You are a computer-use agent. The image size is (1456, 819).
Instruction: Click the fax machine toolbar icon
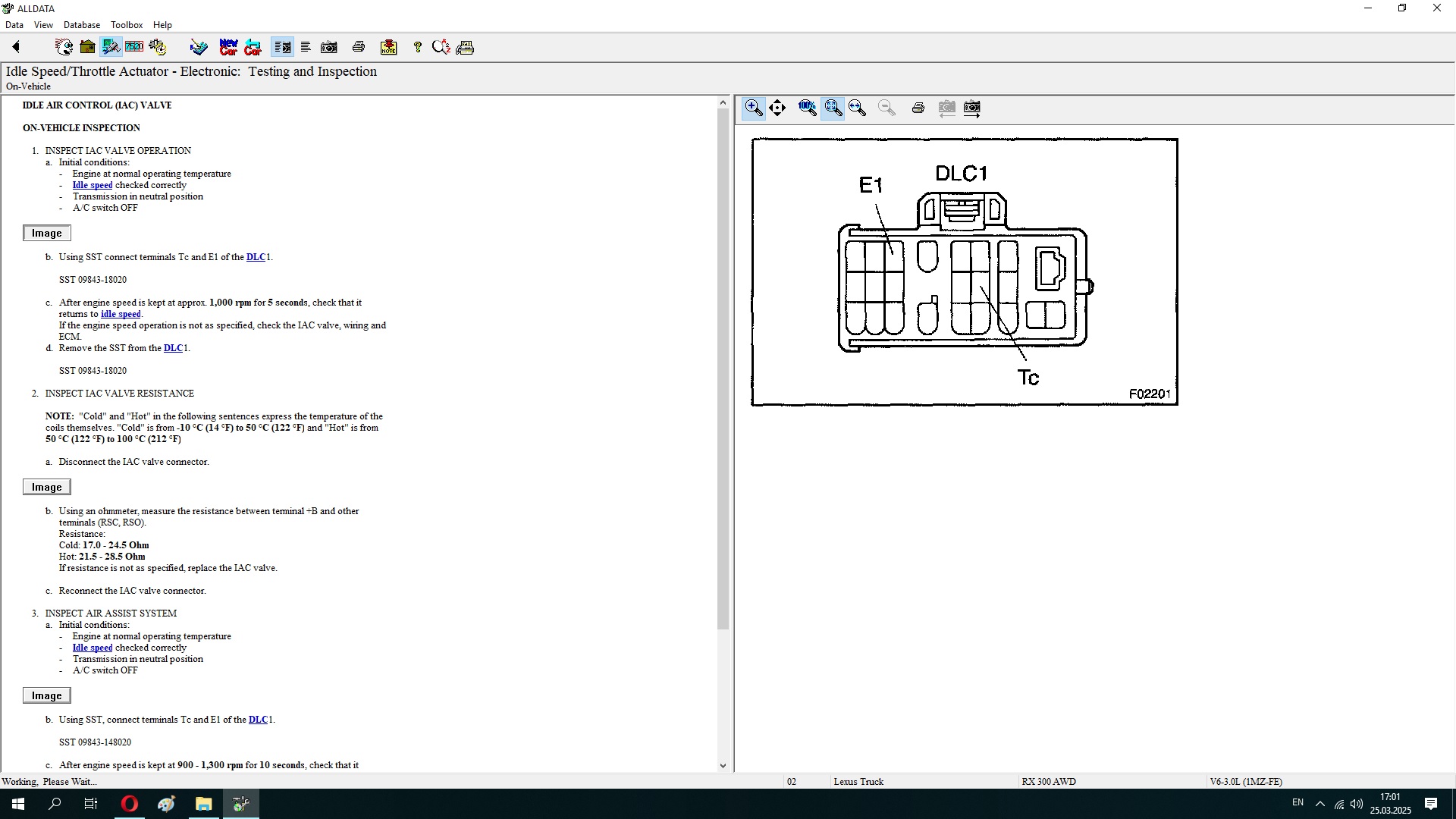[x=466, y=47]
